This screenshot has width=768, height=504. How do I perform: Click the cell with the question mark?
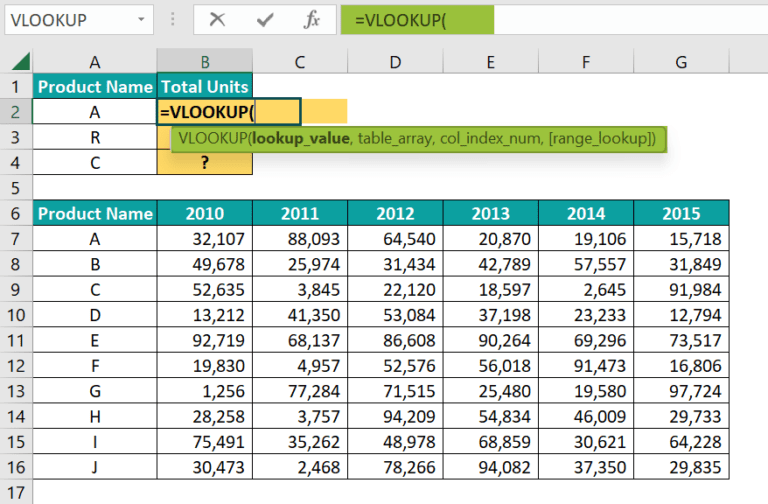(x=205, y=163)
